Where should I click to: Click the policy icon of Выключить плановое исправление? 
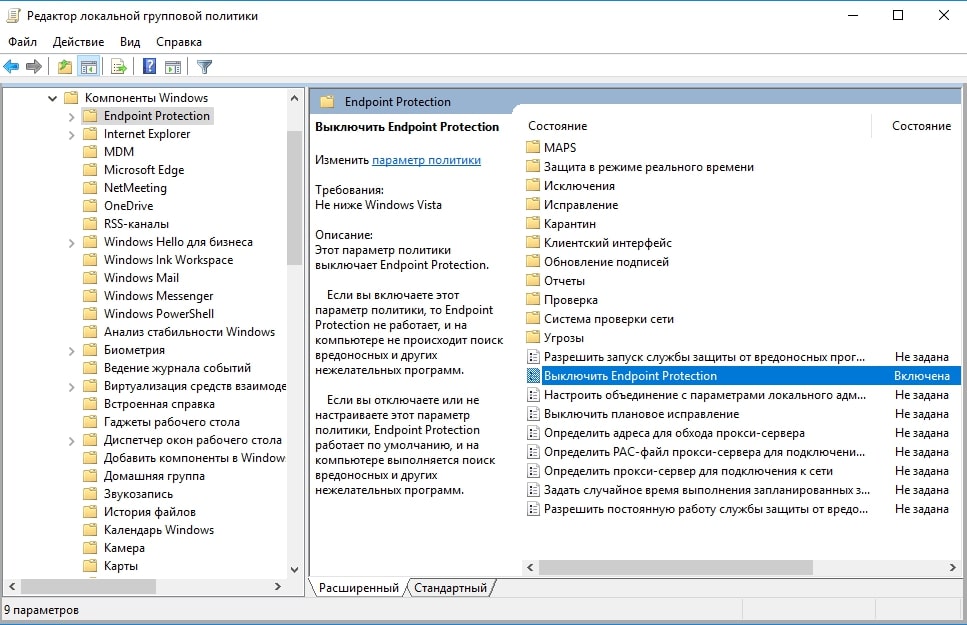(x=533, y=413)
